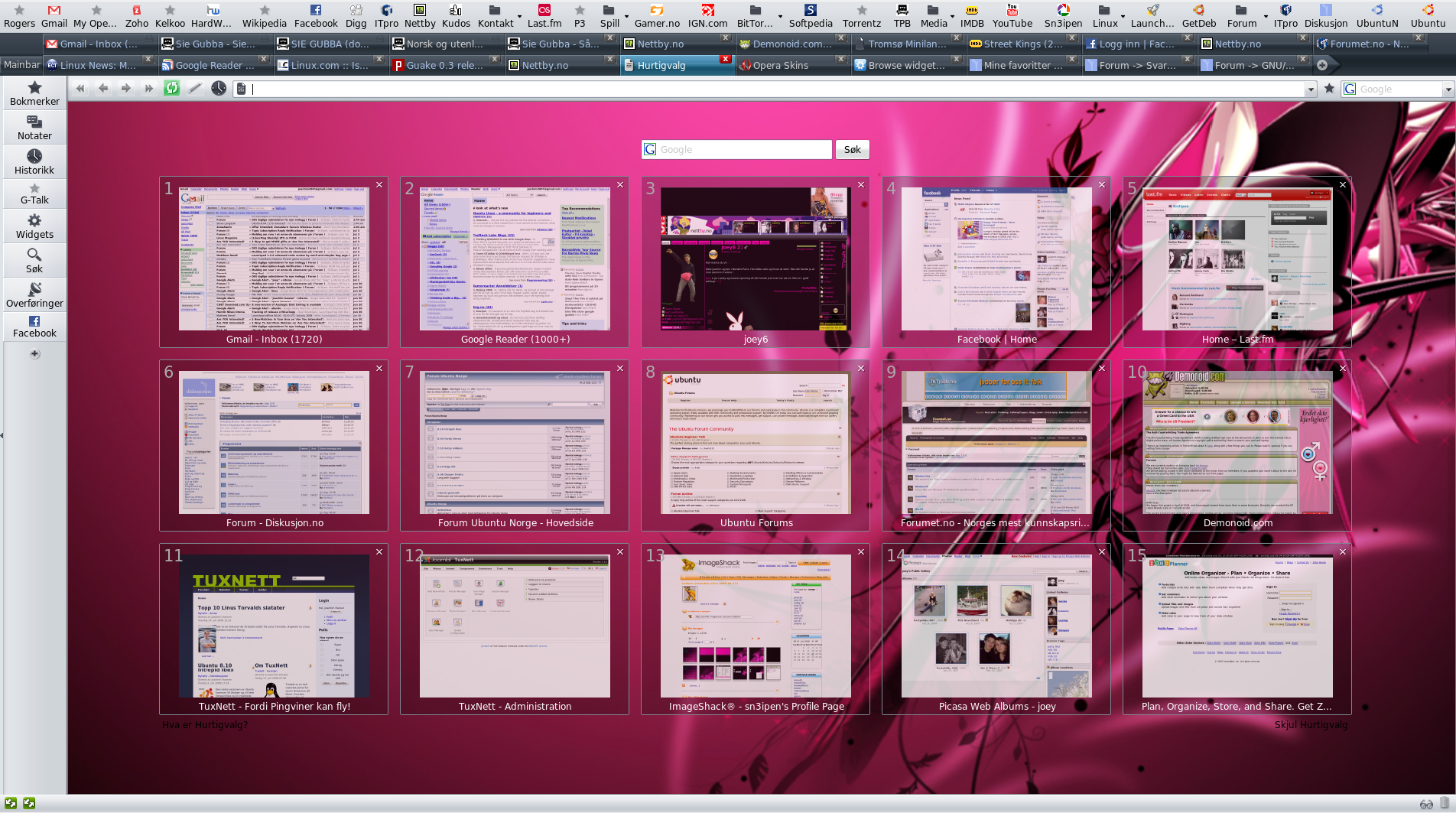This screenshot has height=813, width=1456.
Task: Open a new tab with plus icon
Action: point(1321,65)
